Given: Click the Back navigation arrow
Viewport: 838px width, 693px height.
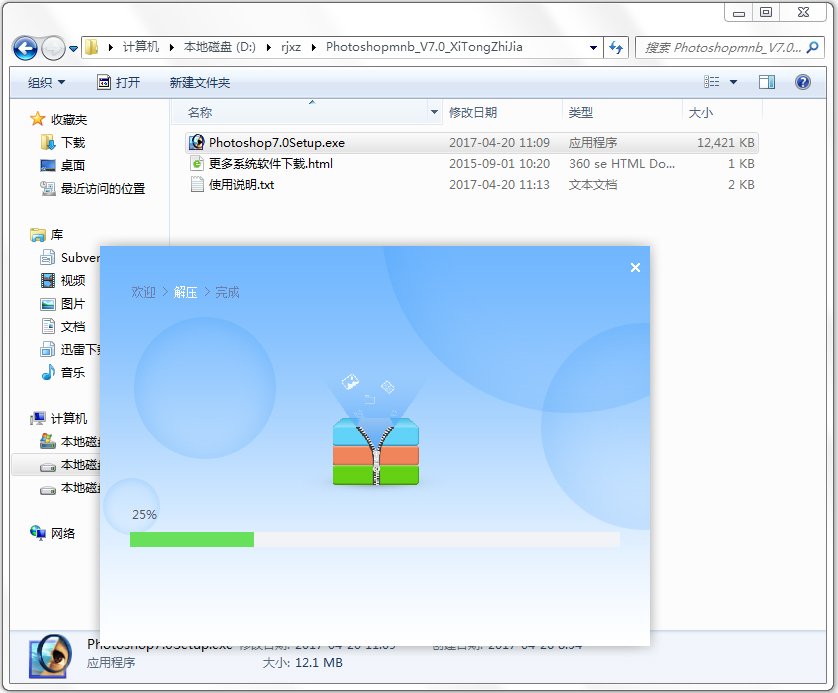Looking at the screenshot, I should [x=25, y=49].
